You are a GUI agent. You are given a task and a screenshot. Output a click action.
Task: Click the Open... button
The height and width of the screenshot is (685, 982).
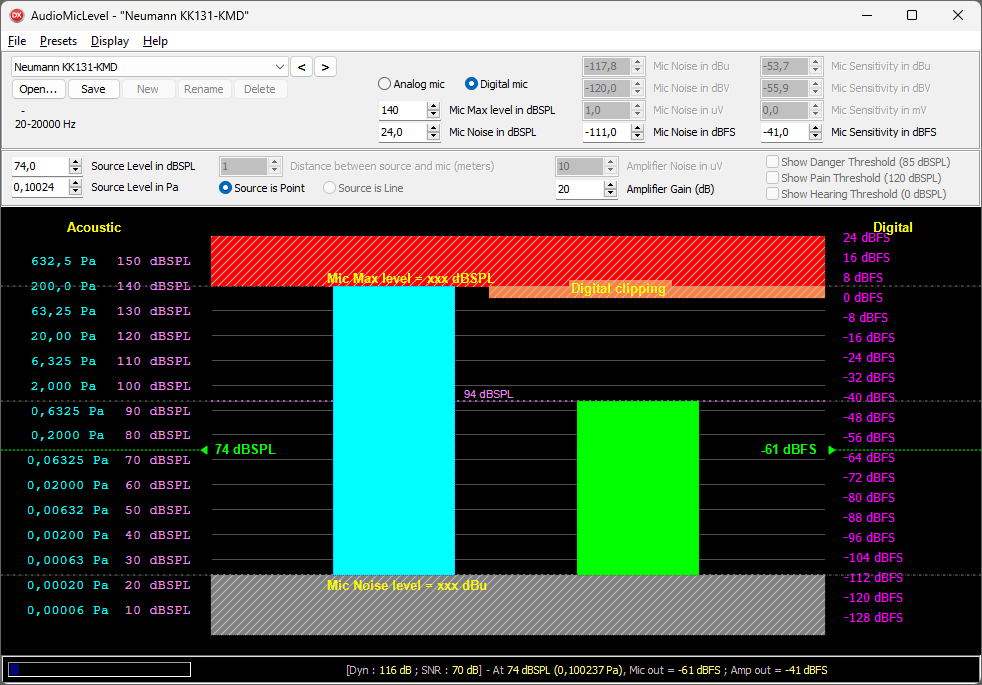(x=39, y=89)
